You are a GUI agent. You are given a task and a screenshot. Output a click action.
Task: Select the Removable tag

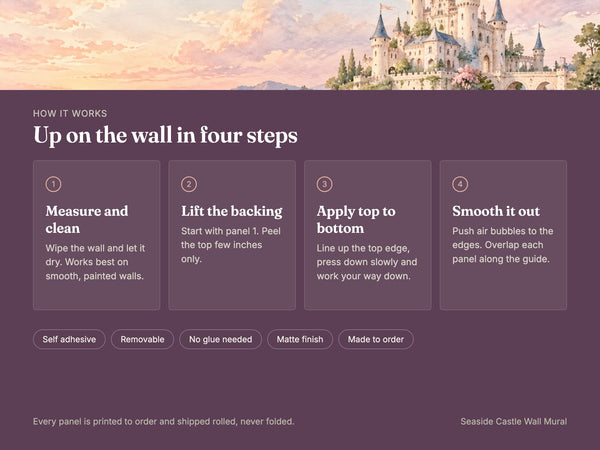click(x=142, y=339)
